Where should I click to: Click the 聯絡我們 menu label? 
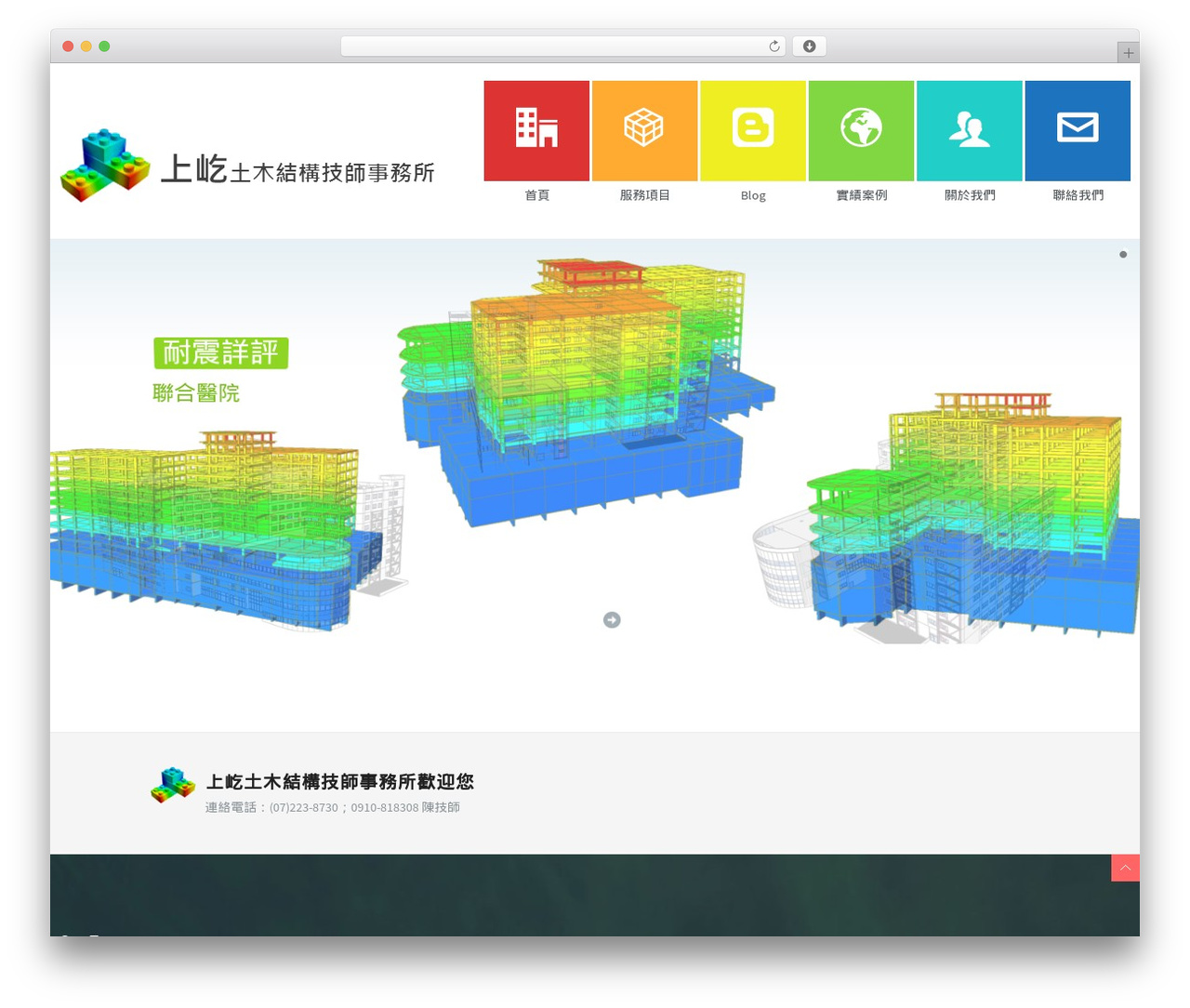1078,195
